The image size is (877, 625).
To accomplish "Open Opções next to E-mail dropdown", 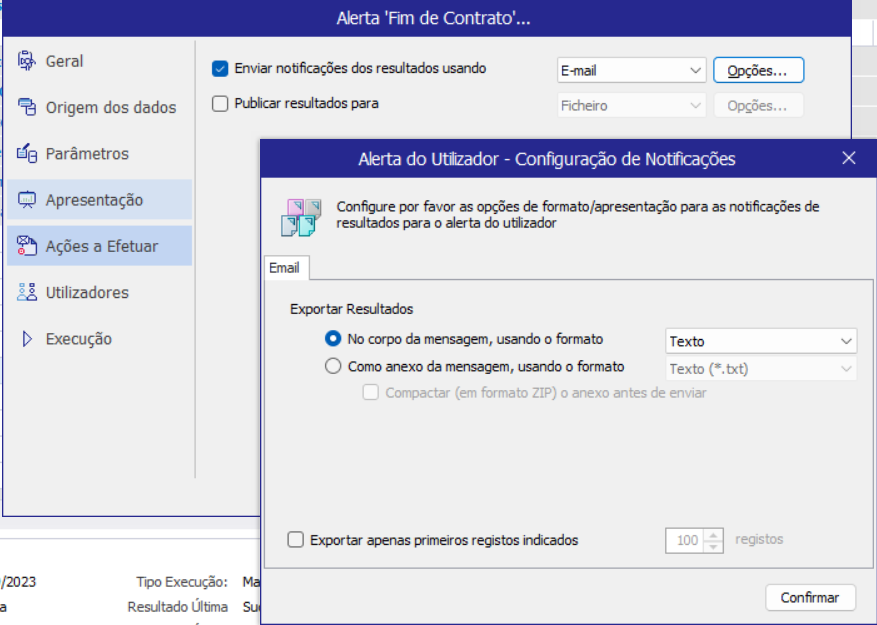I will (758, 71).
